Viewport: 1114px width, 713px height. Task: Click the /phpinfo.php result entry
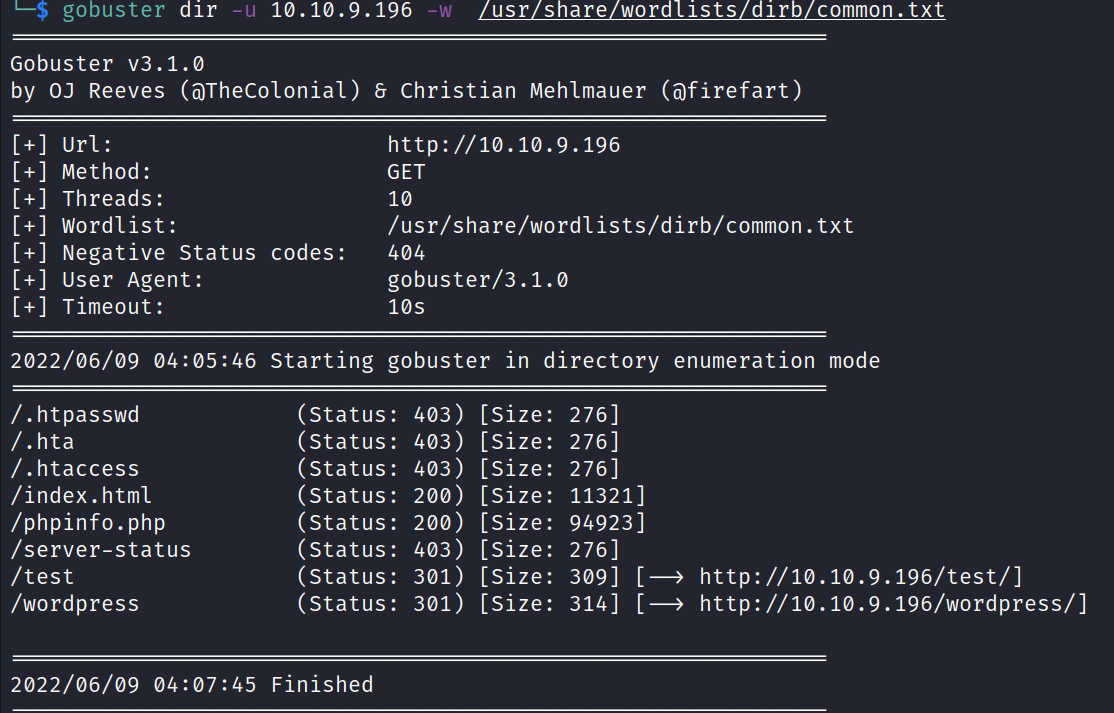(88, 523)
